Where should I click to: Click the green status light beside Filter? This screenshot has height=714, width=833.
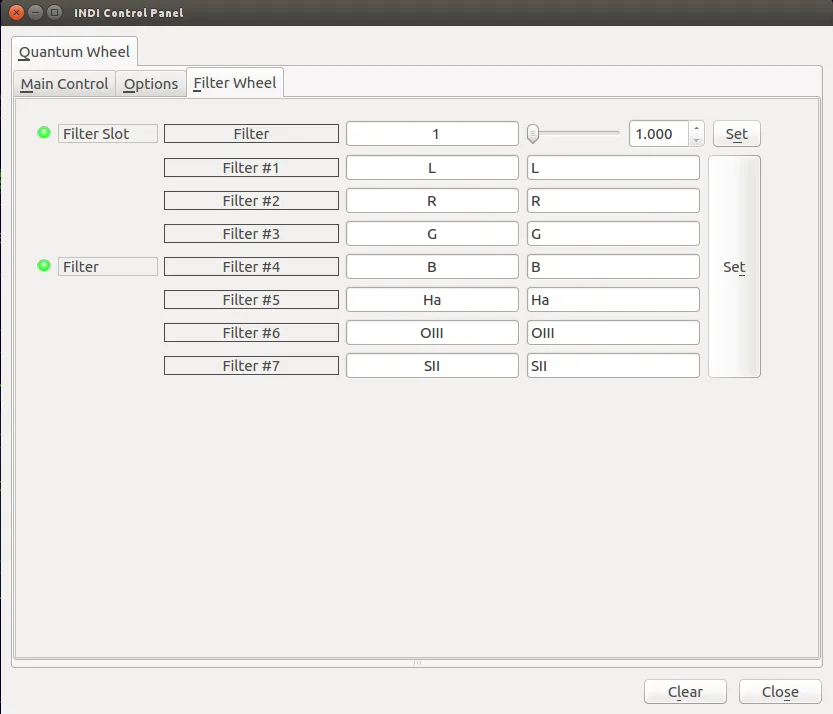coord(44,266)
